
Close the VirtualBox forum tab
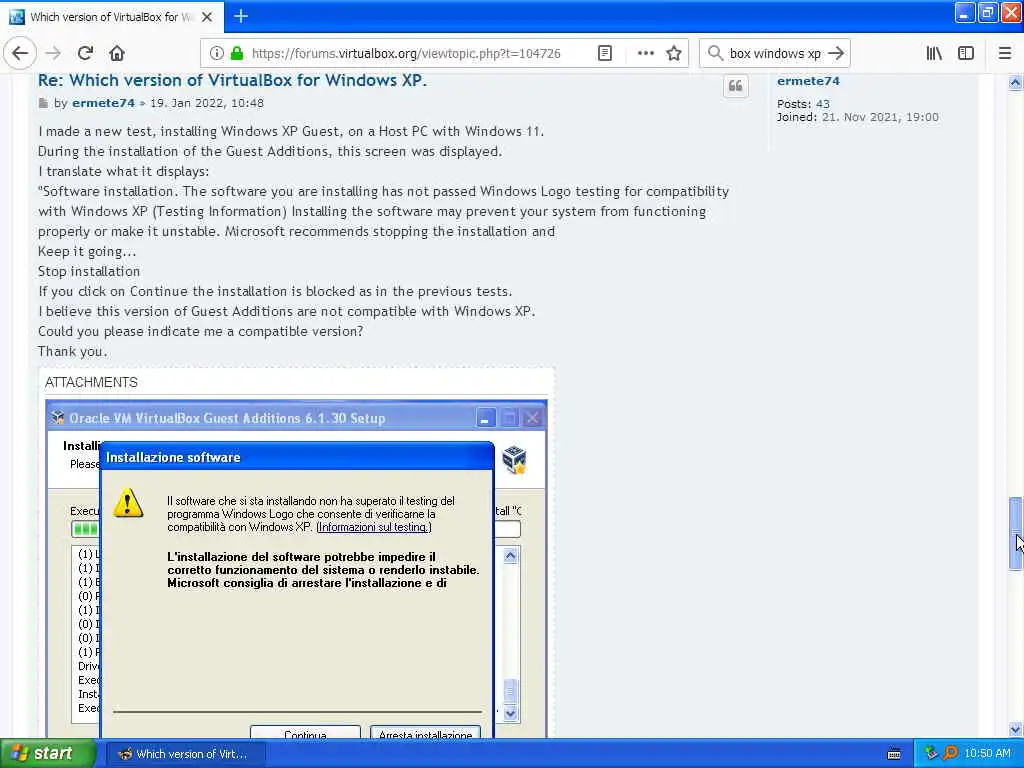[207, 17]
